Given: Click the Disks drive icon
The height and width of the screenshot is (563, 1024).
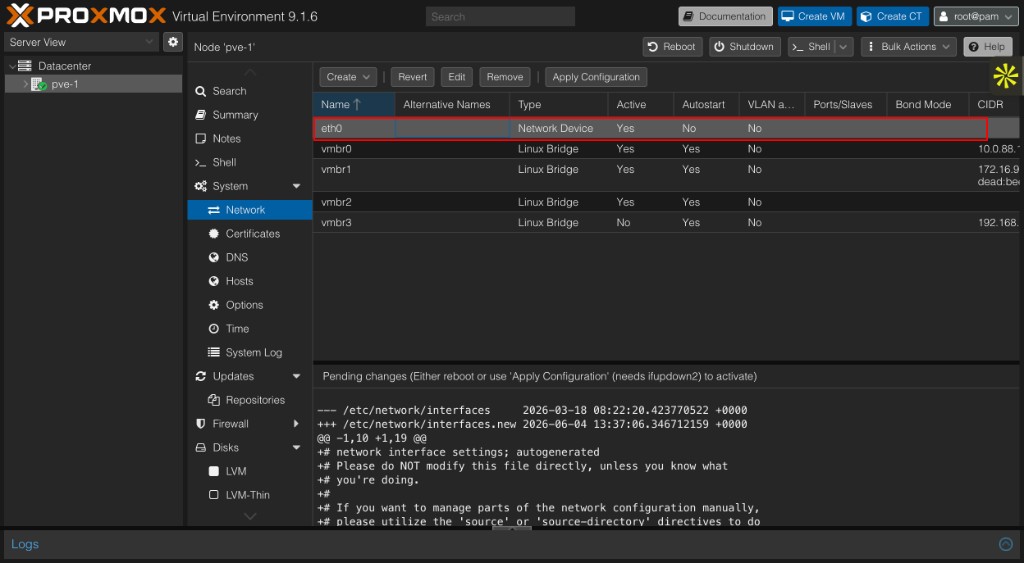Looking at the screenshot, I should [200, 447].
